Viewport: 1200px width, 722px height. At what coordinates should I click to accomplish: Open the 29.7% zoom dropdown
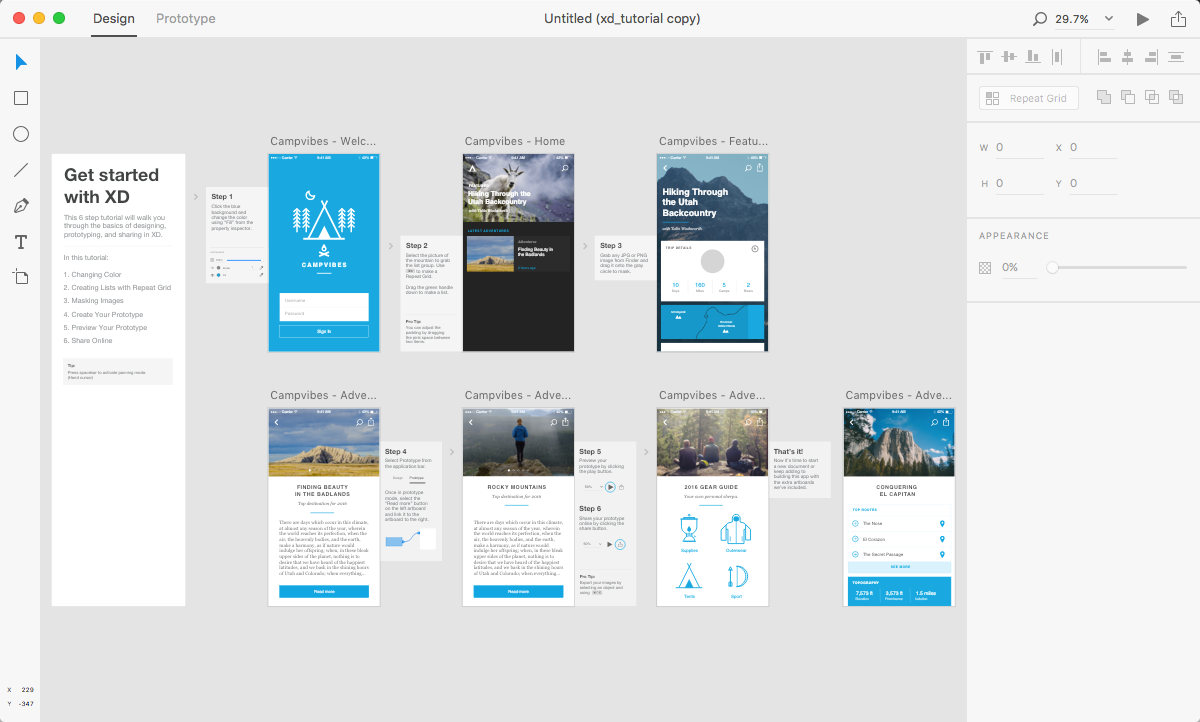(1085, 19)
